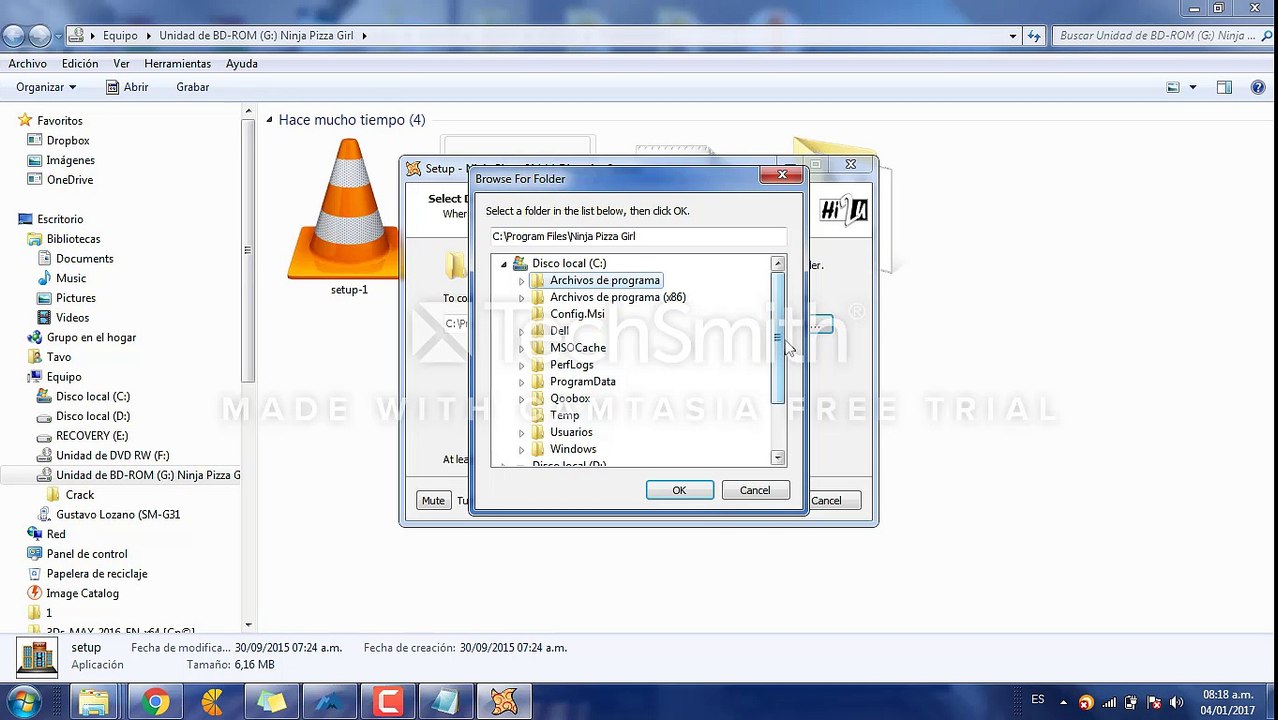Select Disco local (D:) in the sidebar
The image size is (1278, 720).
pos(92,416)
